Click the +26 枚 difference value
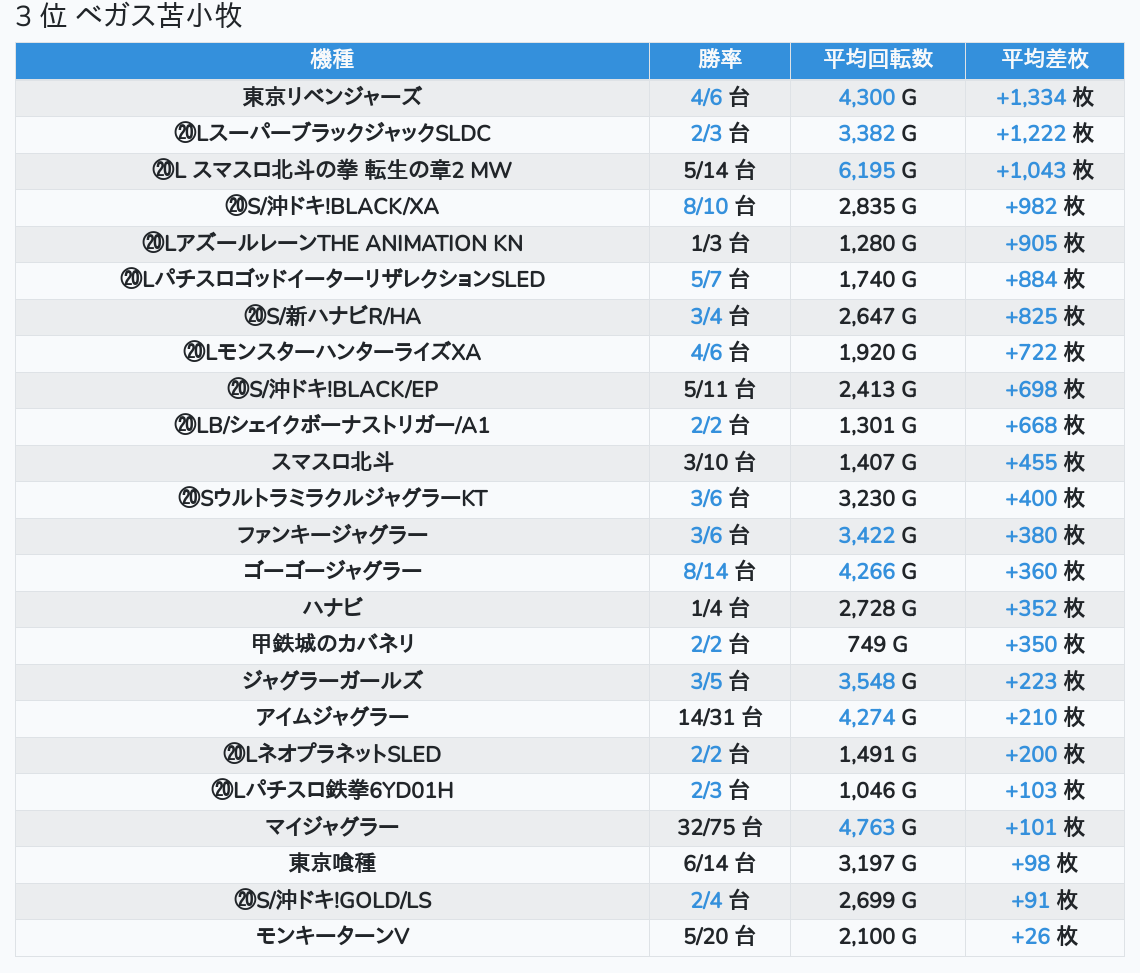This screenshot has width=1140, height=973. tap(1044, 937)
